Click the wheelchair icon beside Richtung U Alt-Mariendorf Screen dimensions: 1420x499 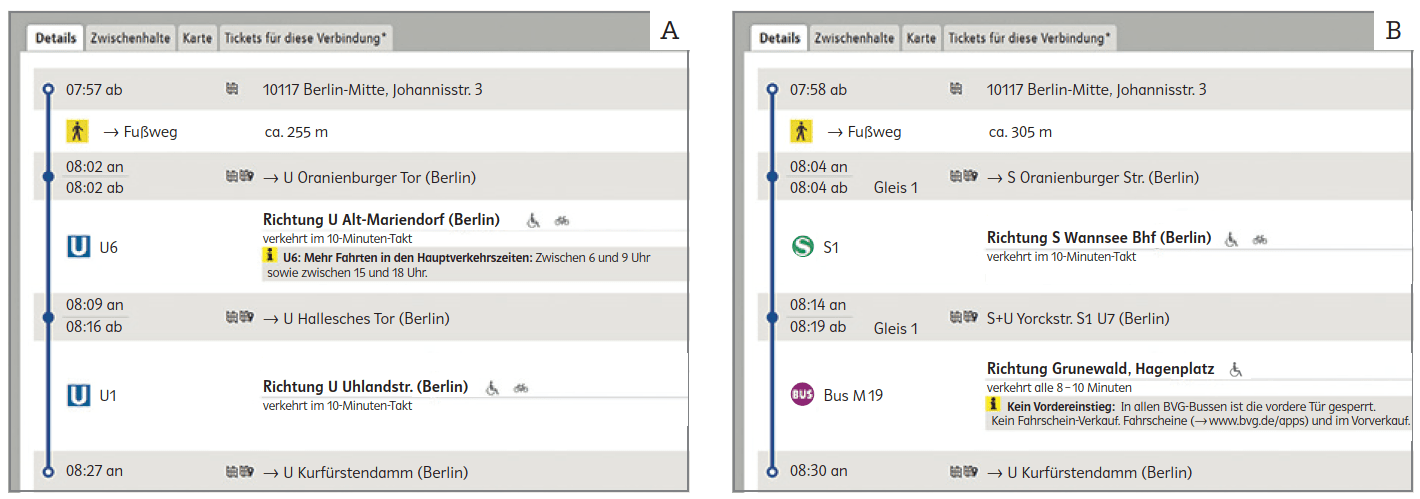[x=535, y=220]
